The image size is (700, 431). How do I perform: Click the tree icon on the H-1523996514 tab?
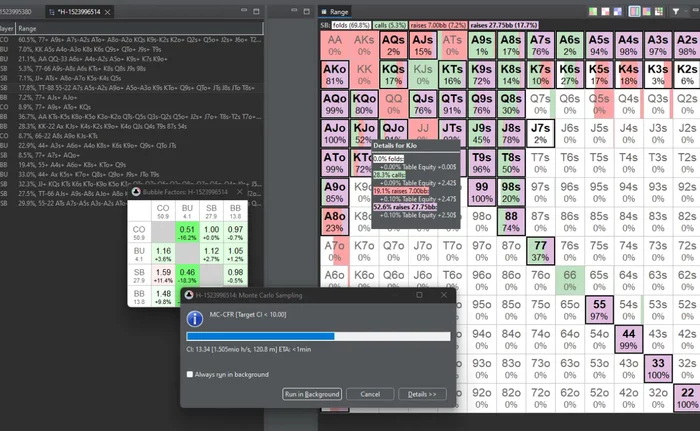tap(52, 12)
